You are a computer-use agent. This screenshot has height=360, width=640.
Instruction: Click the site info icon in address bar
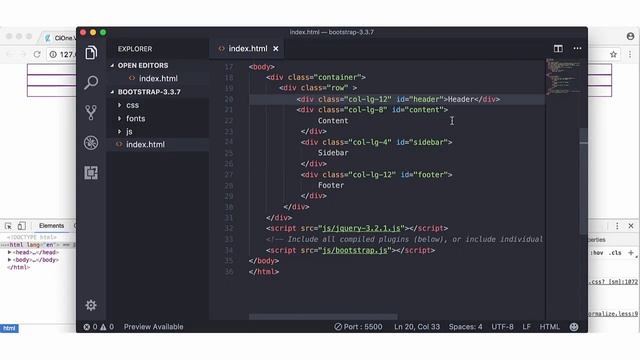point(53,54)
